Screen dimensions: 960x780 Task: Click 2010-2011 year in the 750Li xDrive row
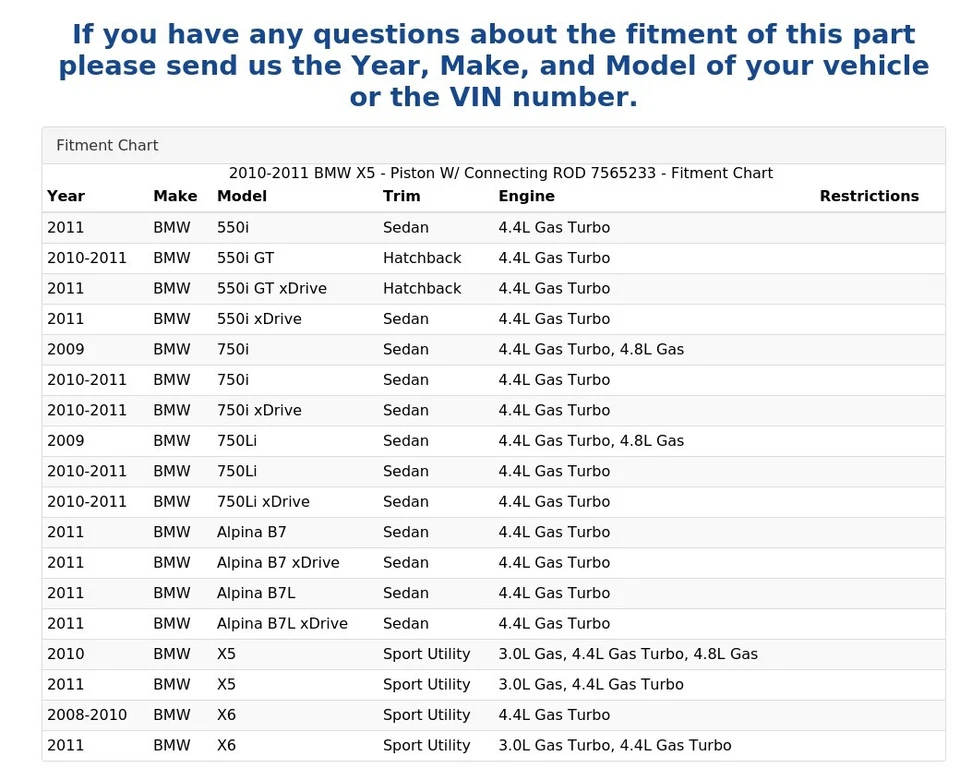tap(87, 502)
